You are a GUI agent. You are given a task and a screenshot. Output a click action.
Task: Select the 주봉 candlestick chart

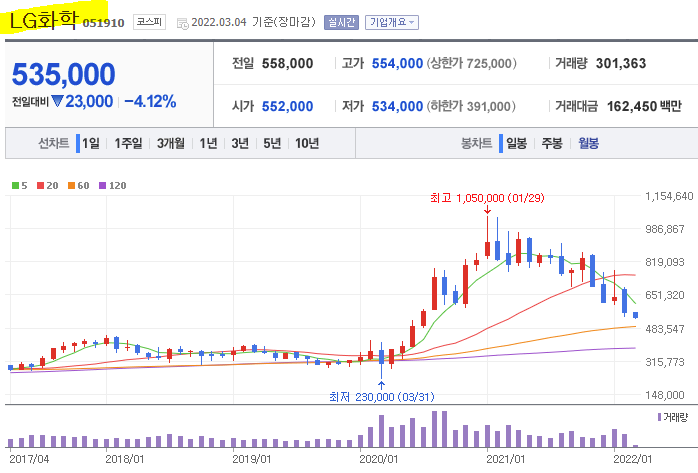click(552, 143)
